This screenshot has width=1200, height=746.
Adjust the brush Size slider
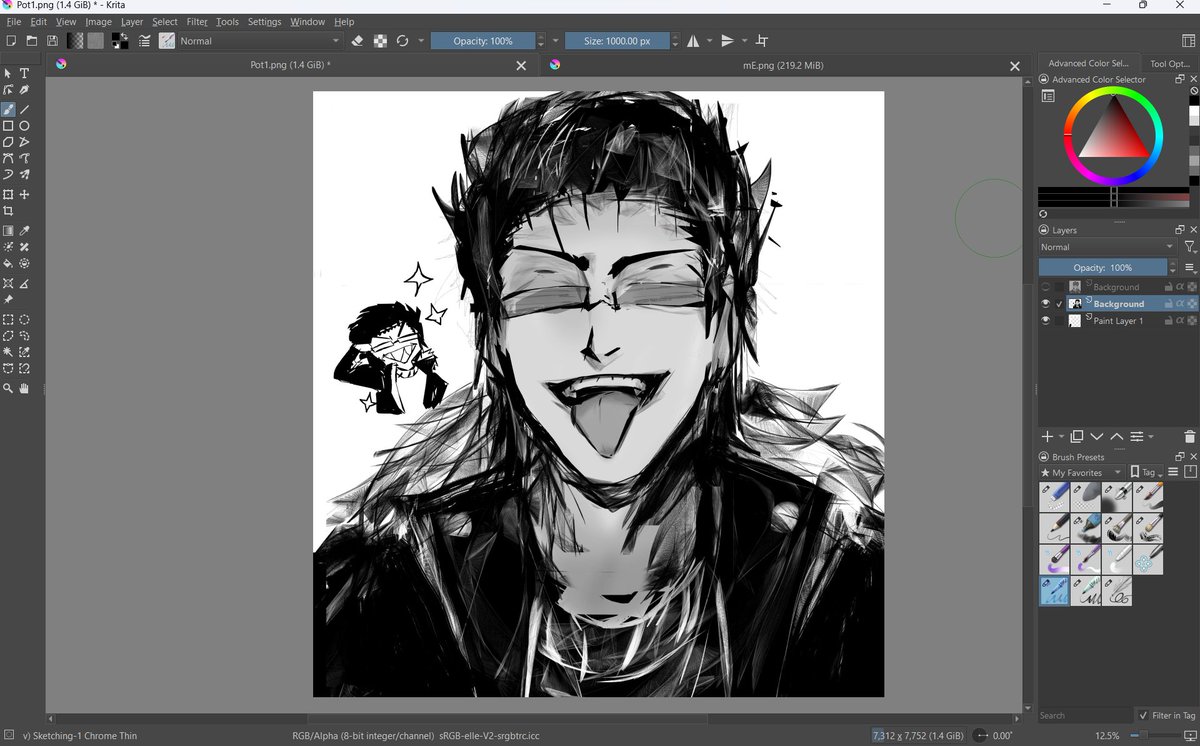tap(617, 41)
